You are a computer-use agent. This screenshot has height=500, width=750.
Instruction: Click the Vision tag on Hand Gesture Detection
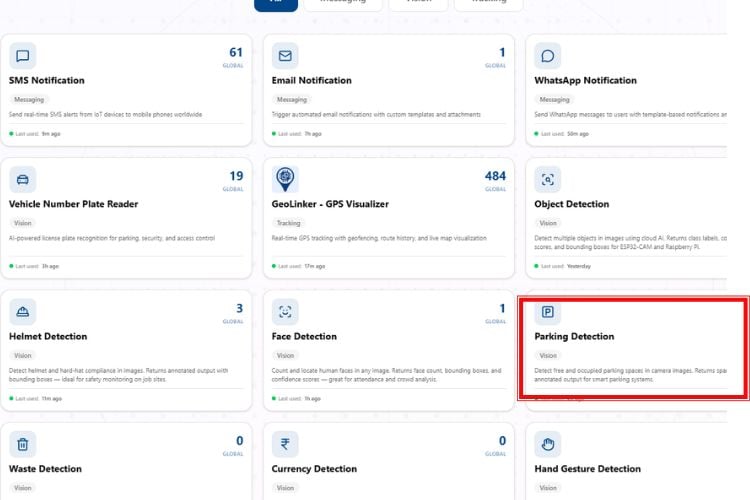pyautogui.click(x=548, y=488)
